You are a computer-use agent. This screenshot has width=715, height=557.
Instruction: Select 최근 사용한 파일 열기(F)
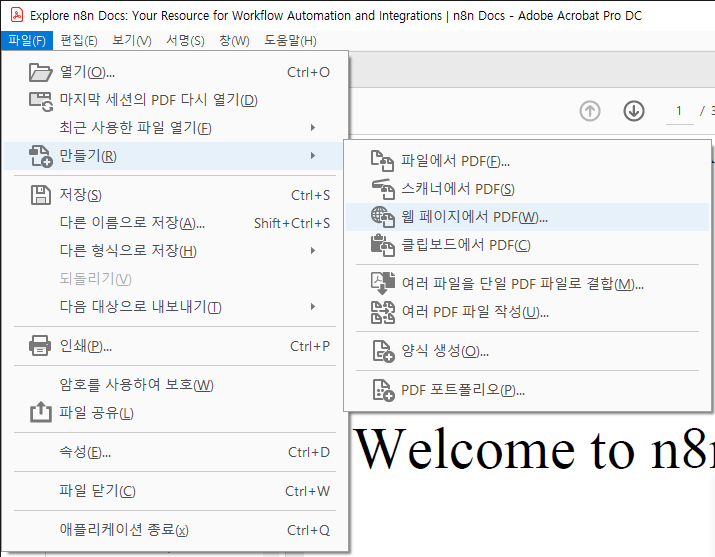point(175,128)
